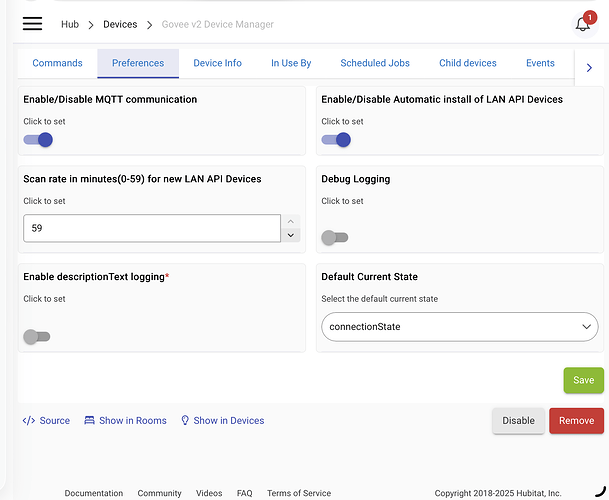Viewport: 609px width, 500px height.
Task: Open the Default Current State dropdown
Action: [x=459, y=327]
